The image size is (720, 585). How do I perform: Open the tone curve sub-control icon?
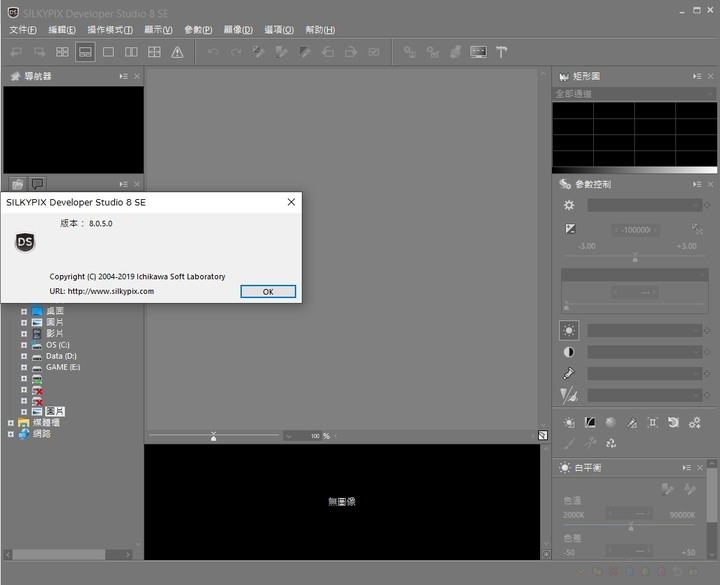tap(590, 422)
